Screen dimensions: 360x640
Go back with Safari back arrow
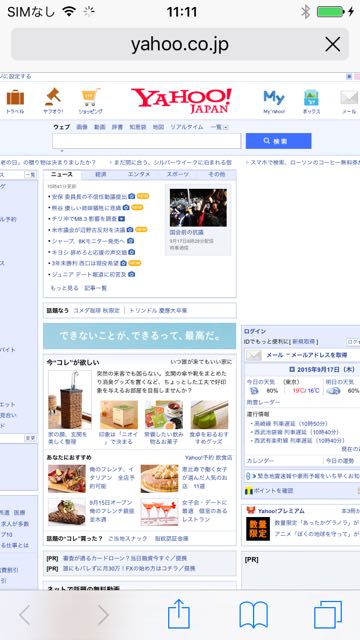(25, 615)
